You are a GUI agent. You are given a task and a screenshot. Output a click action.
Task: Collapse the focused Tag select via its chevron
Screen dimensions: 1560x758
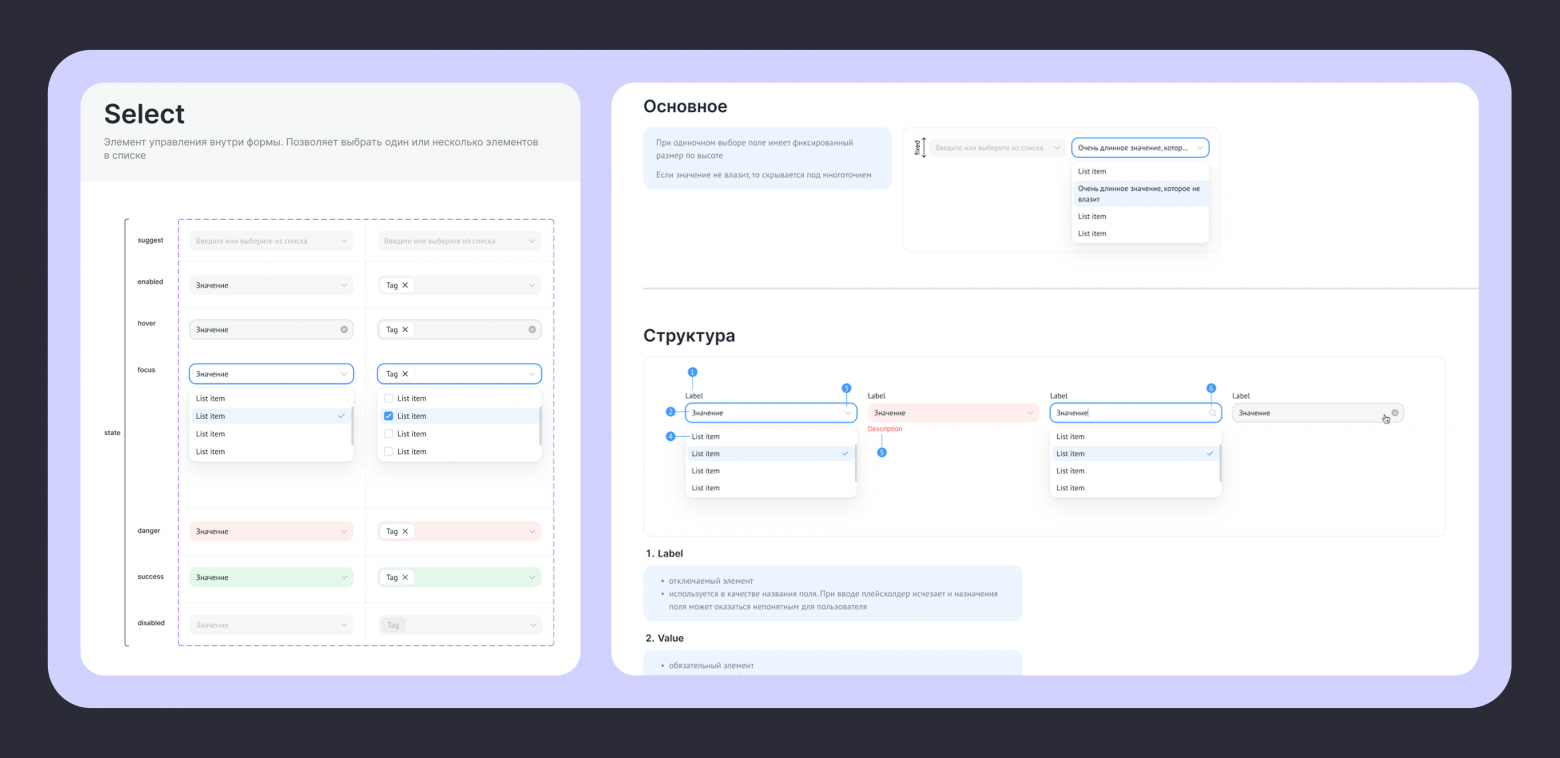(532, 374)
